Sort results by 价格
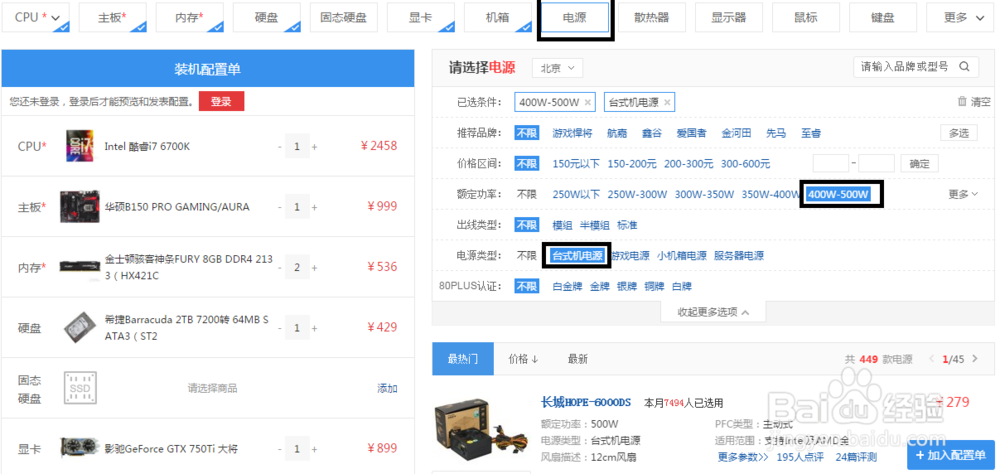The height and width of the screenshot is (474, 1000). tap(524, 359)
